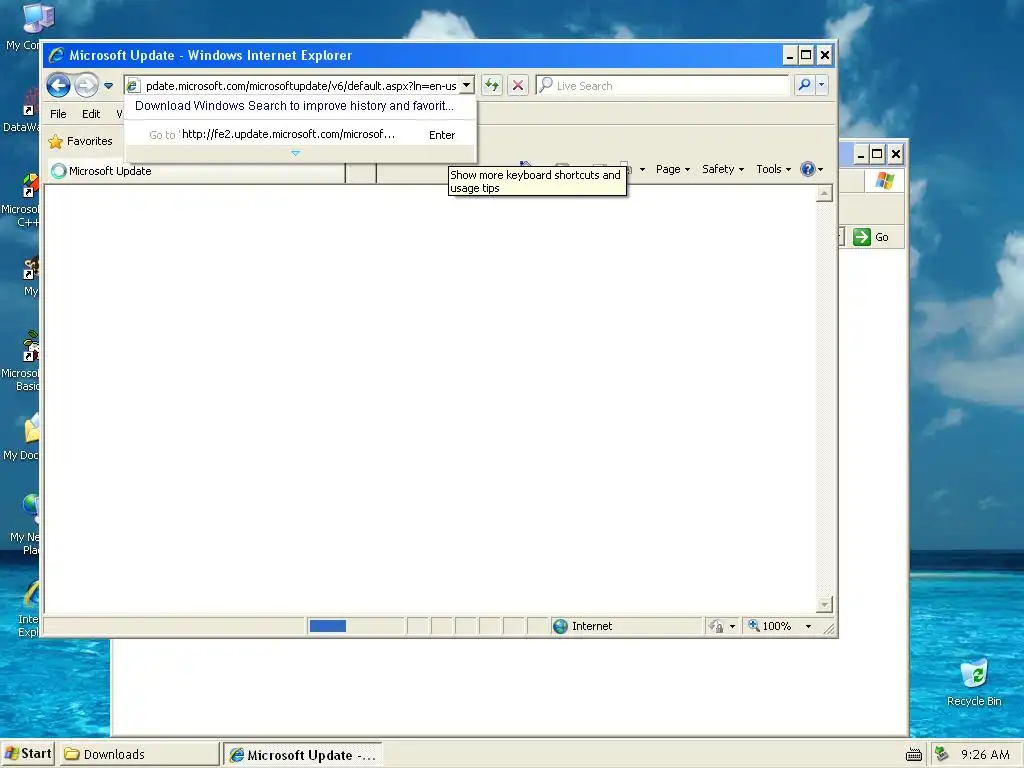Open the search provider options dropdown
The width and height of the screenshot is (1024, 768).
822,85
